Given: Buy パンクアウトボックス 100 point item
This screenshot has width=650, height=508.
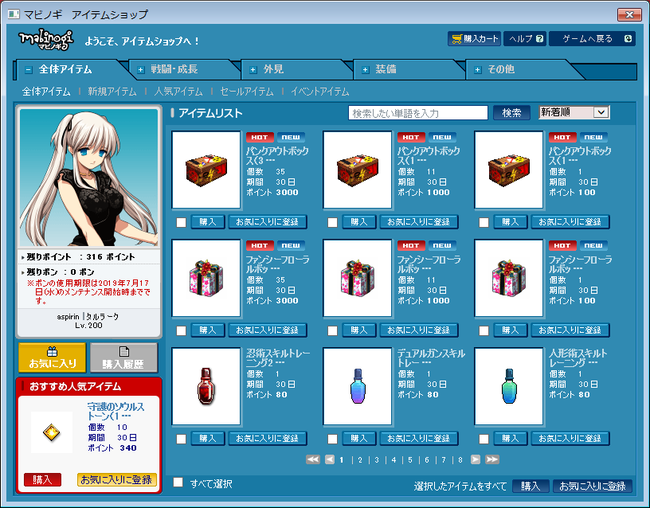Looking at the screenshot, I should (x=510, y=222).
